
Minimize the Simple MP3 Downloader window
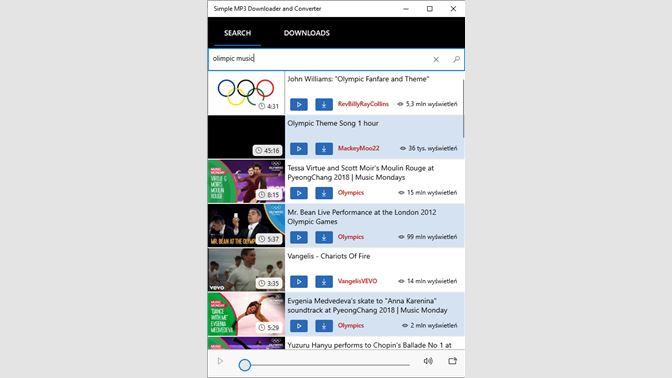point(406,9)
